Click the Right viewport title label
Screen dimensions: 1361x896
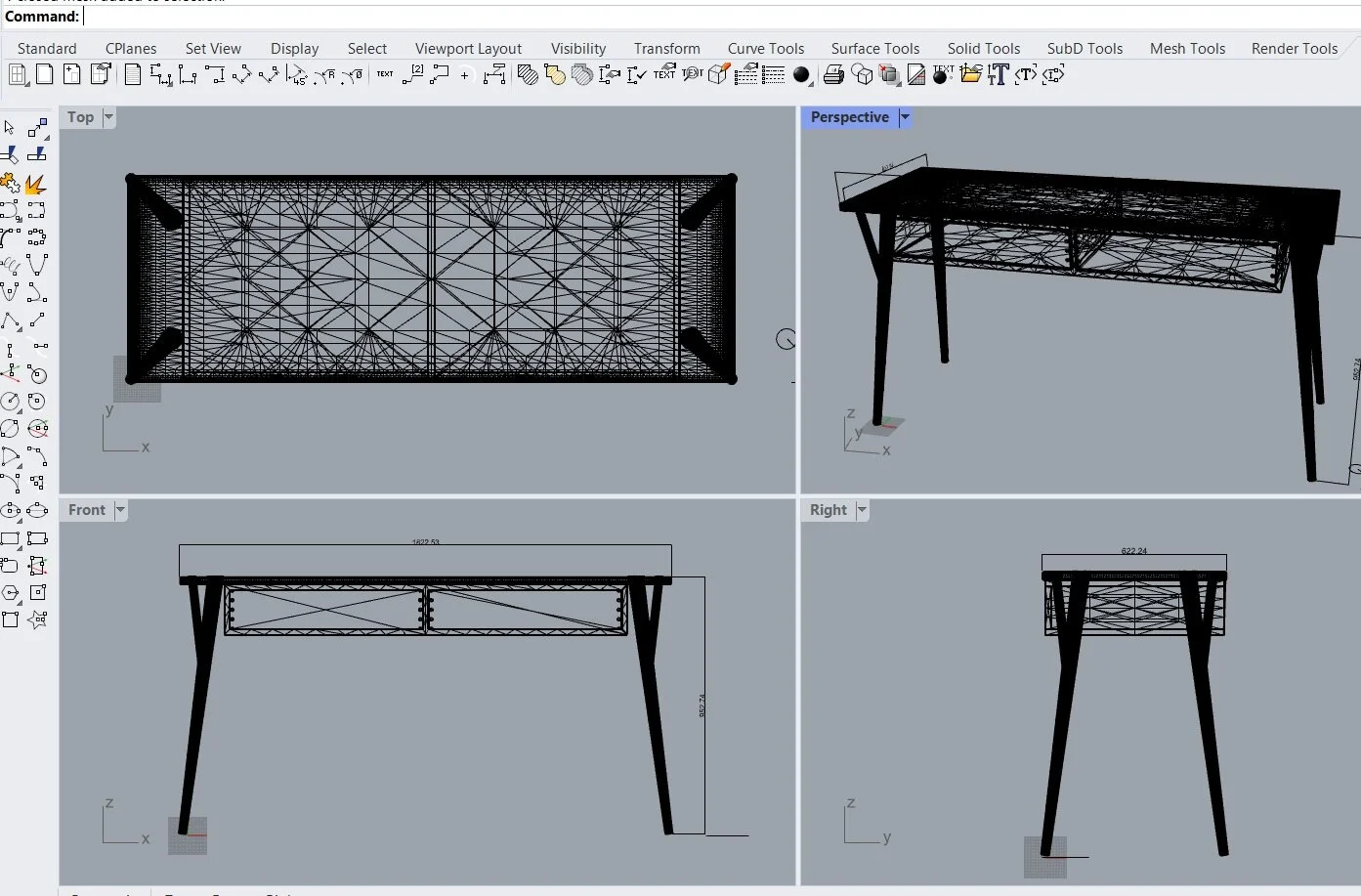[829, 510]
